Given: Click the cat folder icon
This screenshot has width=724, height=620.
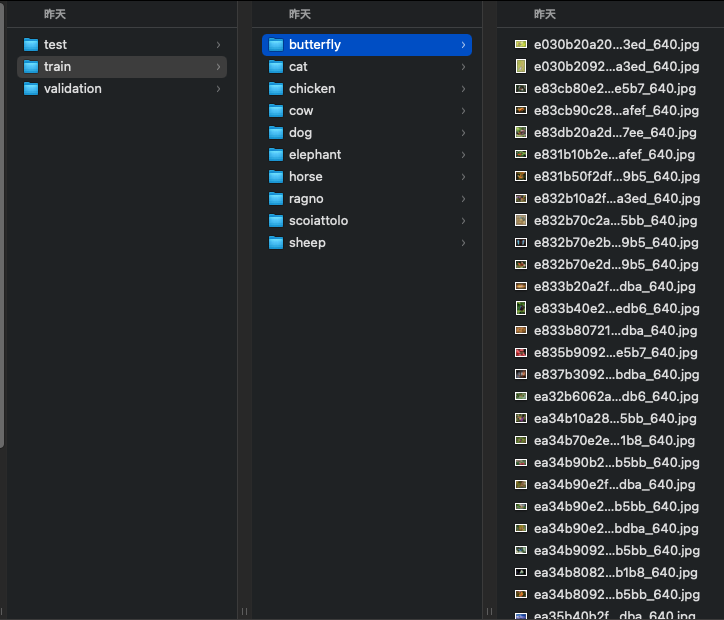Looking at the screenshot, I should click(x=276, y=67).
